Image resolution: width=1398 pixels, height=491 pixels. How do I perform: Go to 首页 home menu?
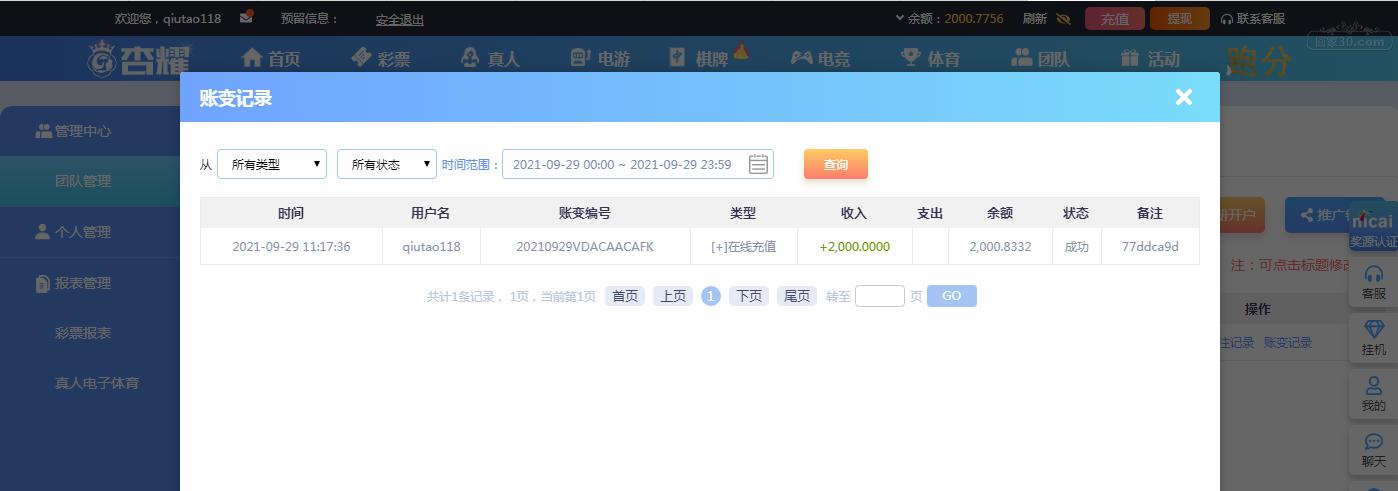point(271,59)
